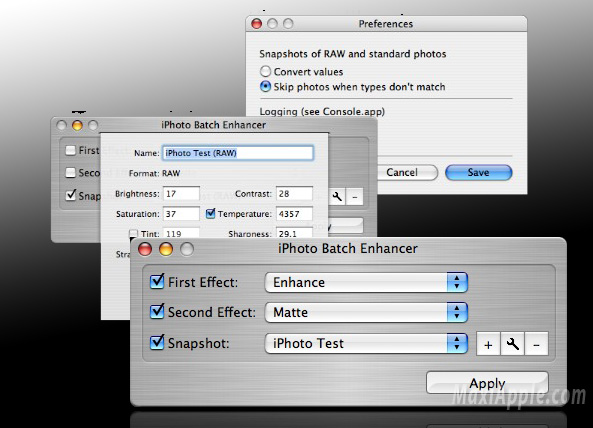Screen dimensions: 593x428
Task: Click the Sharpness field showing 29.1
Action: tap(294, 233)
